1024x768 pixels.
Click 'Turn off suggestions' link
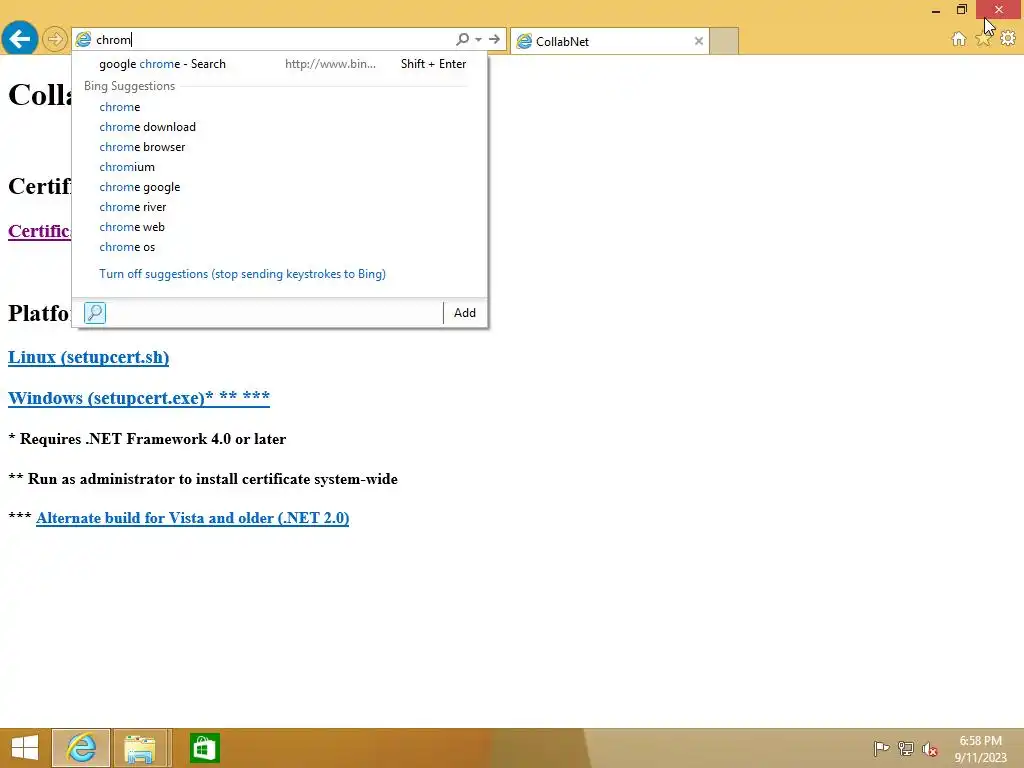tap(242, 274)
